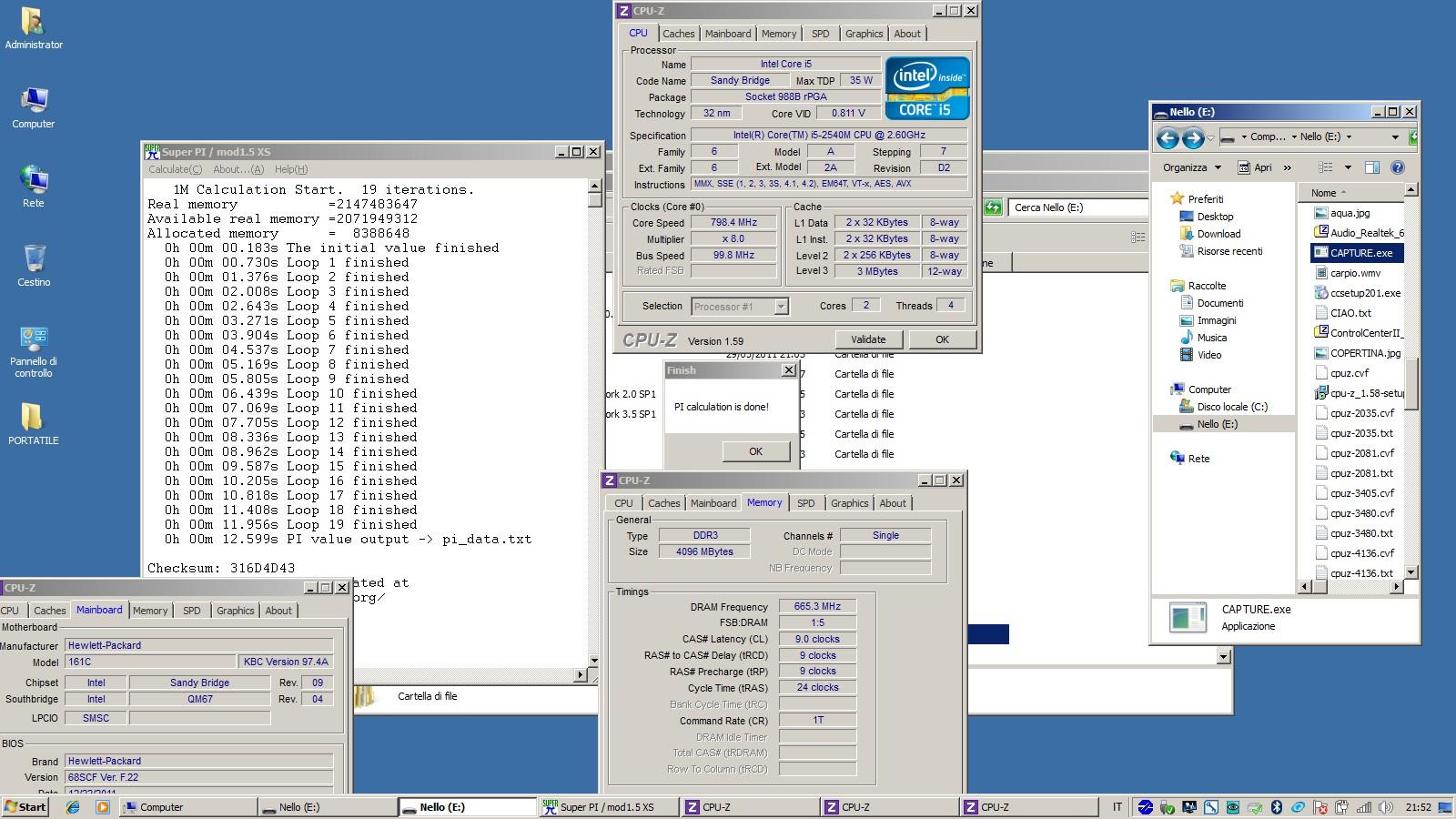This screenshot has height=819, width=1456.
Task: Select aqua.jpg file in explorer list
Action: pyautogui.click(x=1350, y=213)
